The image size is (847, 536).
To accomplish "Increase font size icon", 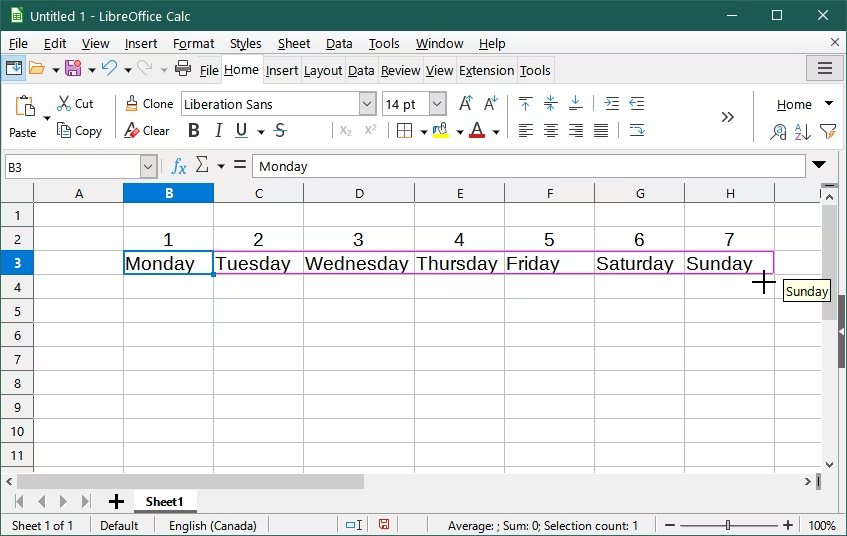I will 466,103.
